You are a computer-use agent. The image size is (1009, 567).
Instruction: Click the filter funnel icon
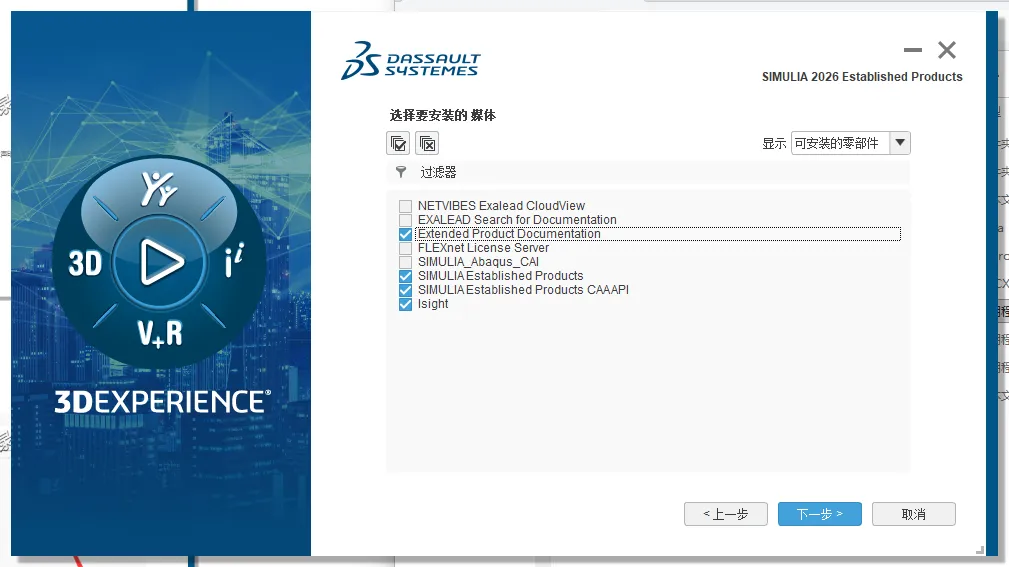(x=401, y=172)
